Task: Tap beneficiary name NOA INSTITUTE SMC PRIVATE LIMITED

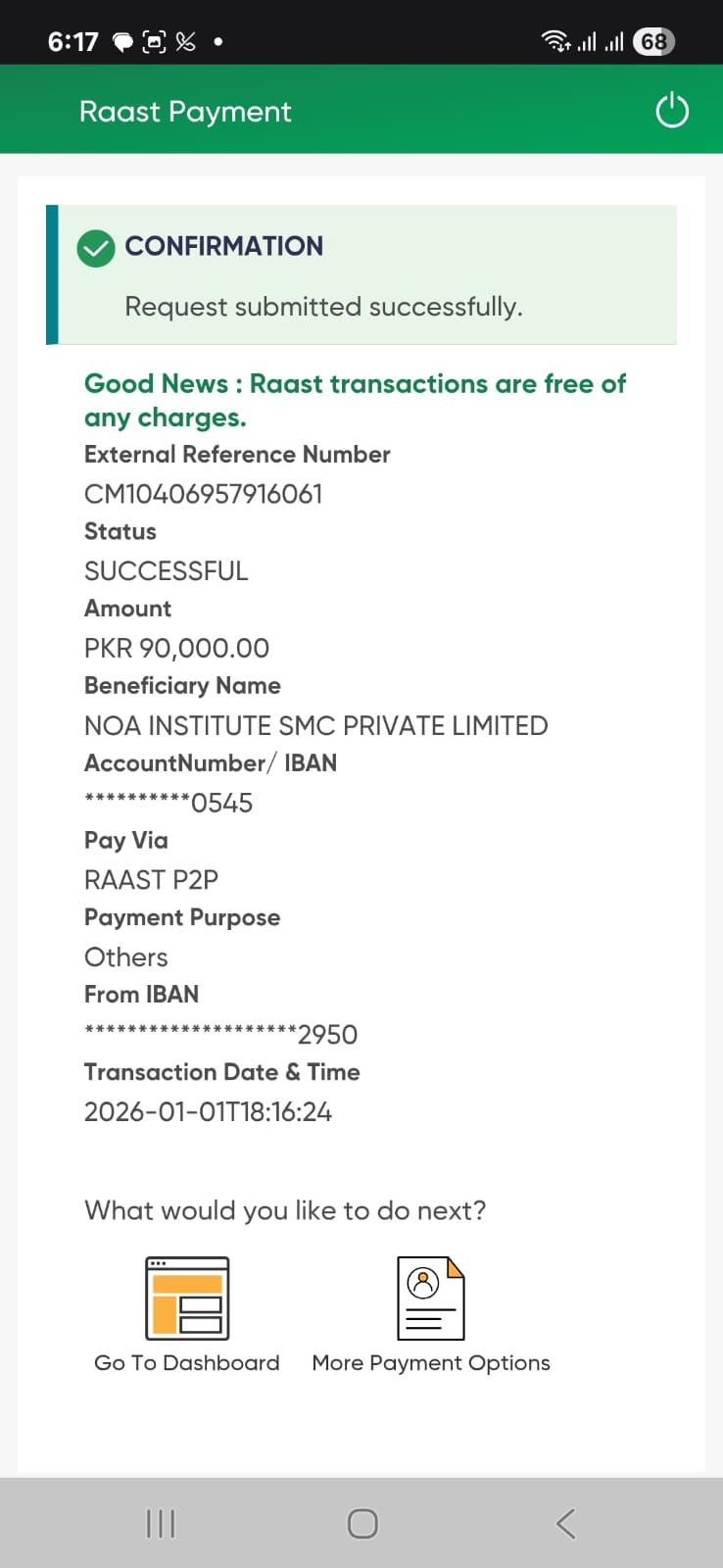Action: point(315,725)
